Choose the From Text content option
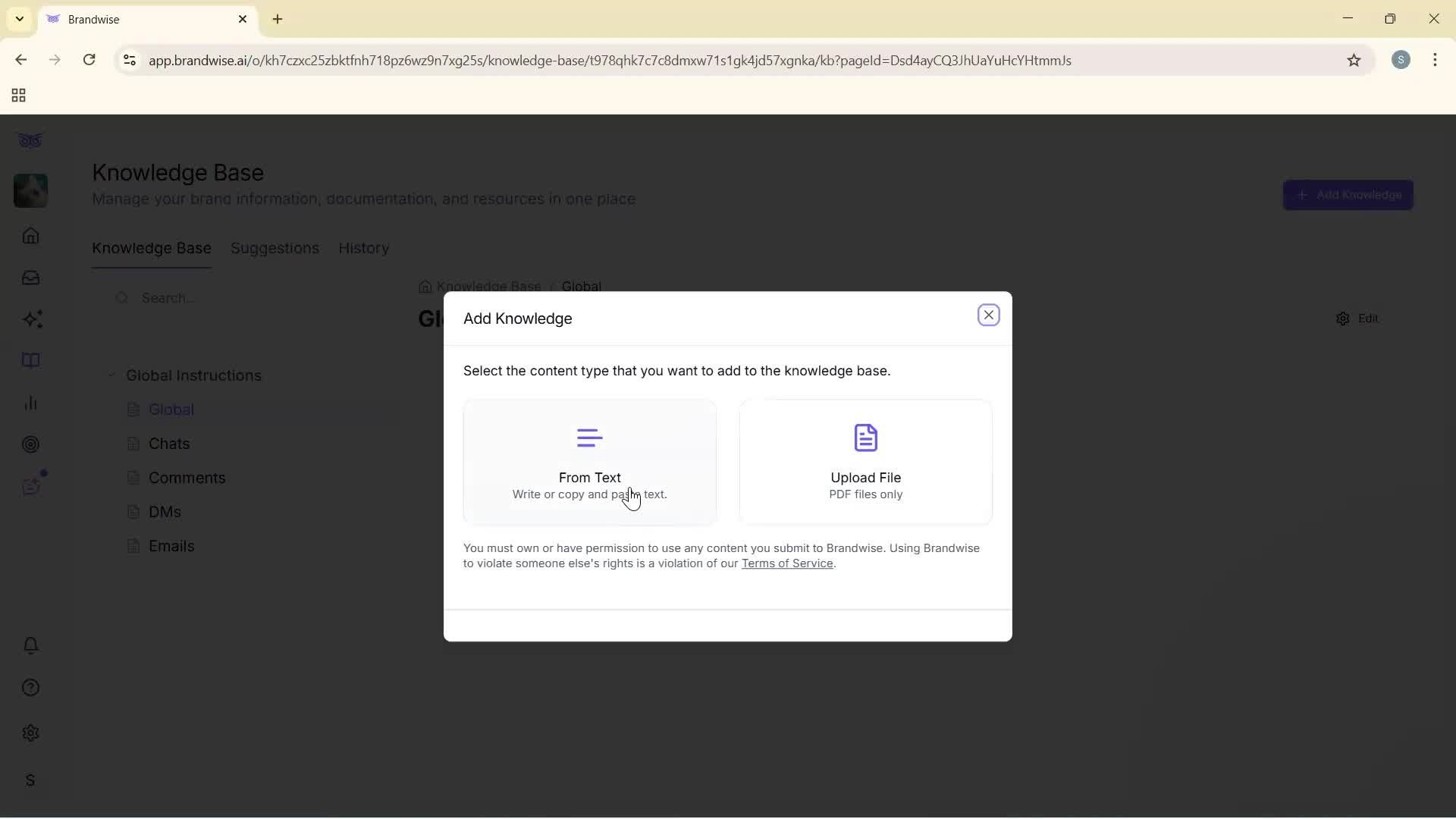Screen dimensions: 1456x819 (590, 461)
